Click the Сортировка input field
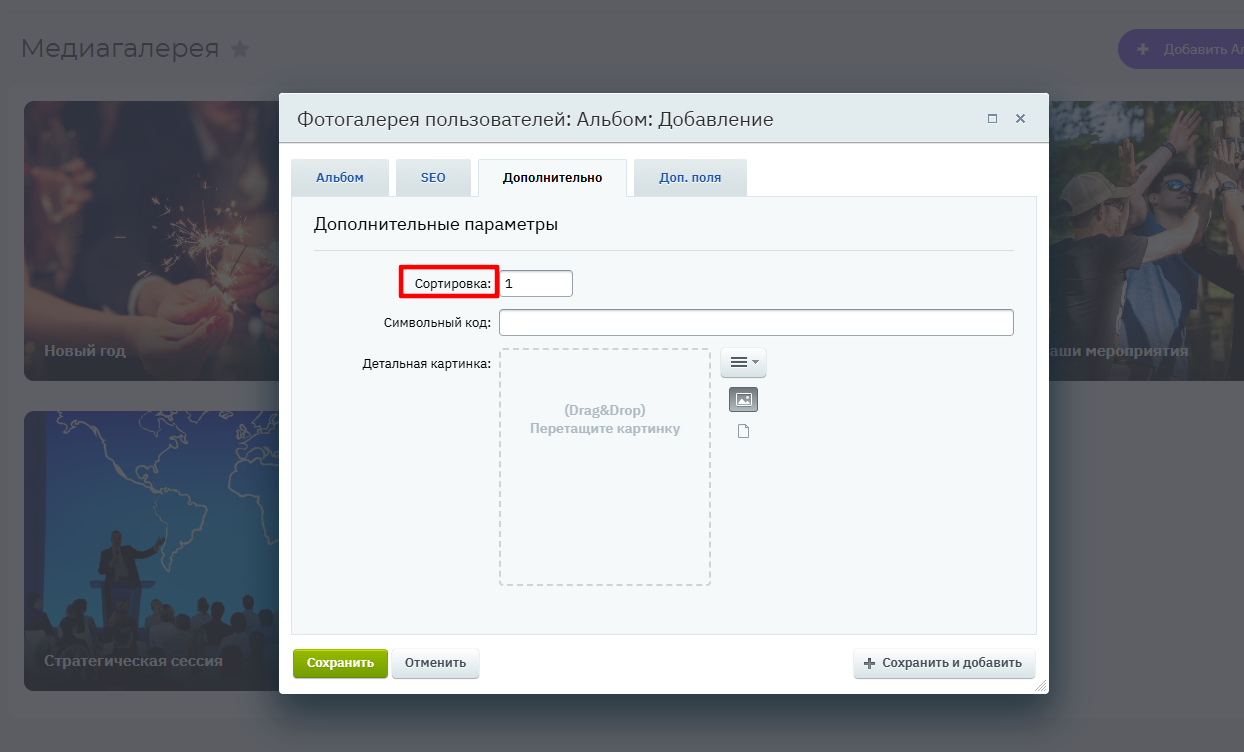The height and width of the screenshot is (752, 1244). point(536,283)
